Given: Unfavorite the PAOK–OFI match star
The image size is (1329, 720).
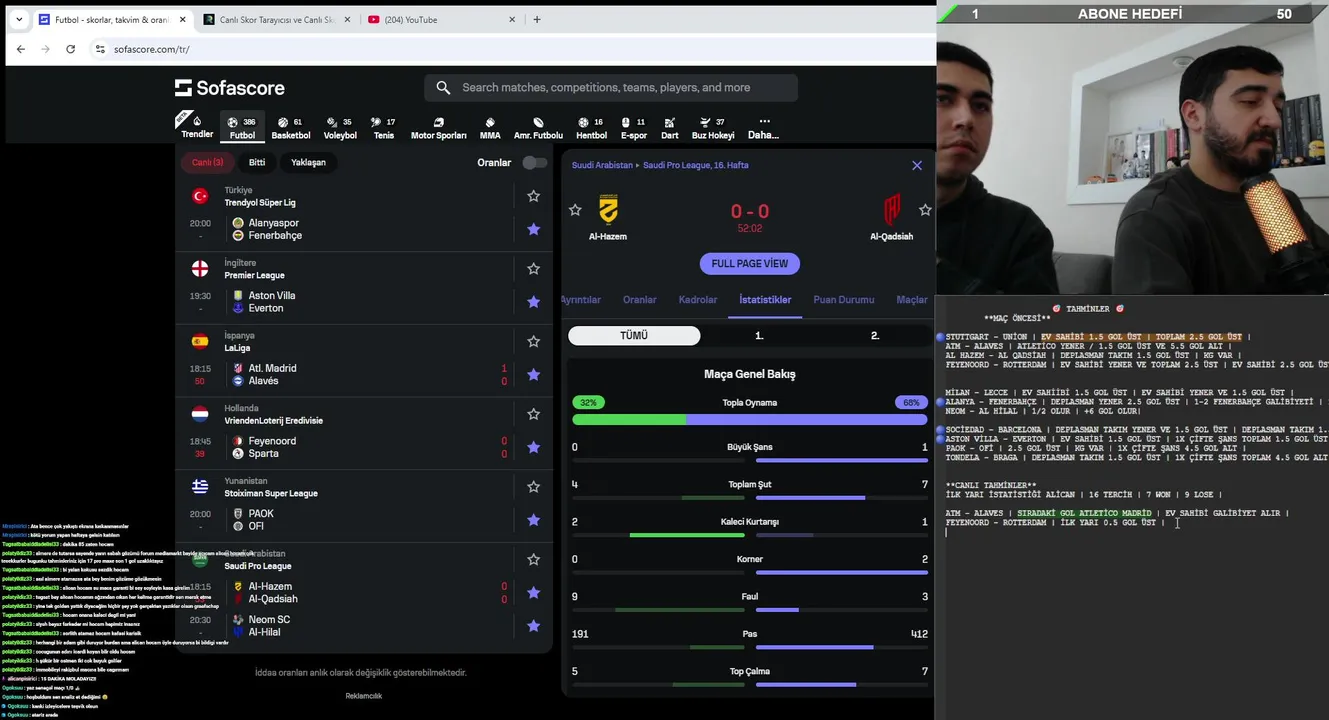Looking at the screenshot, I should pos(533,520).
